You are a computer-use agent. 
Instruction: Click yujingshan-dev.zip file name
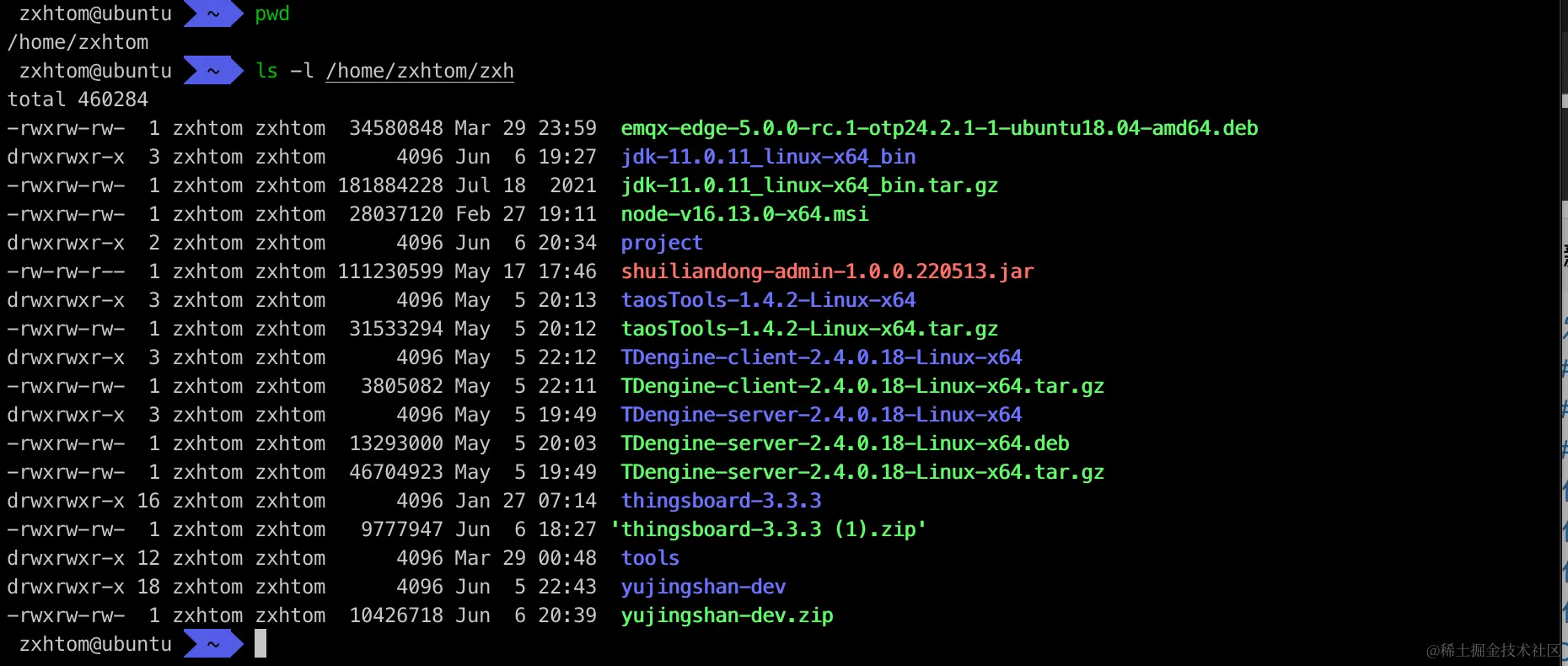727,615
